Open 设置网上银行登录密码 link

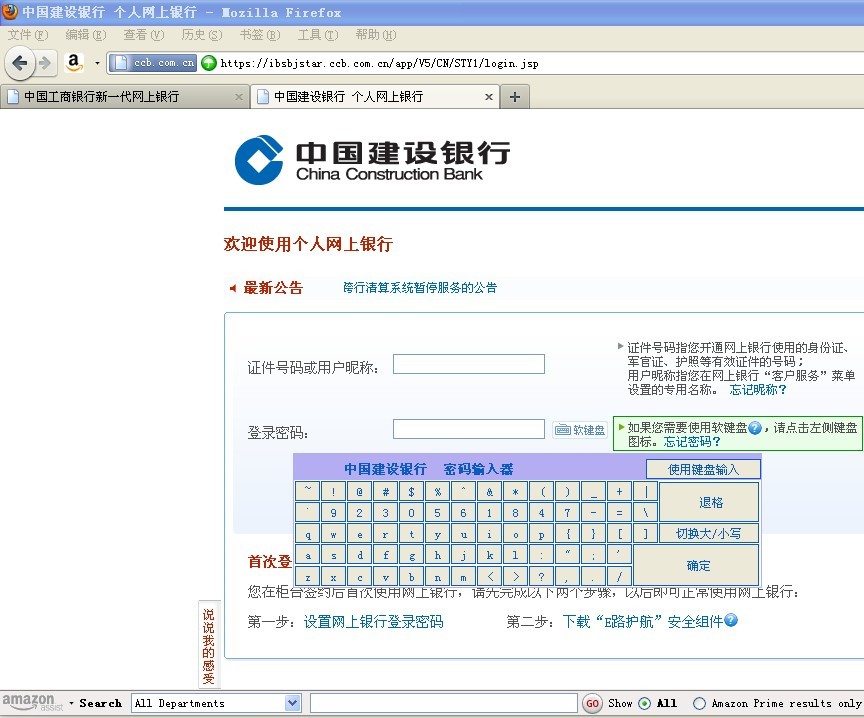(x=373, y=622)
